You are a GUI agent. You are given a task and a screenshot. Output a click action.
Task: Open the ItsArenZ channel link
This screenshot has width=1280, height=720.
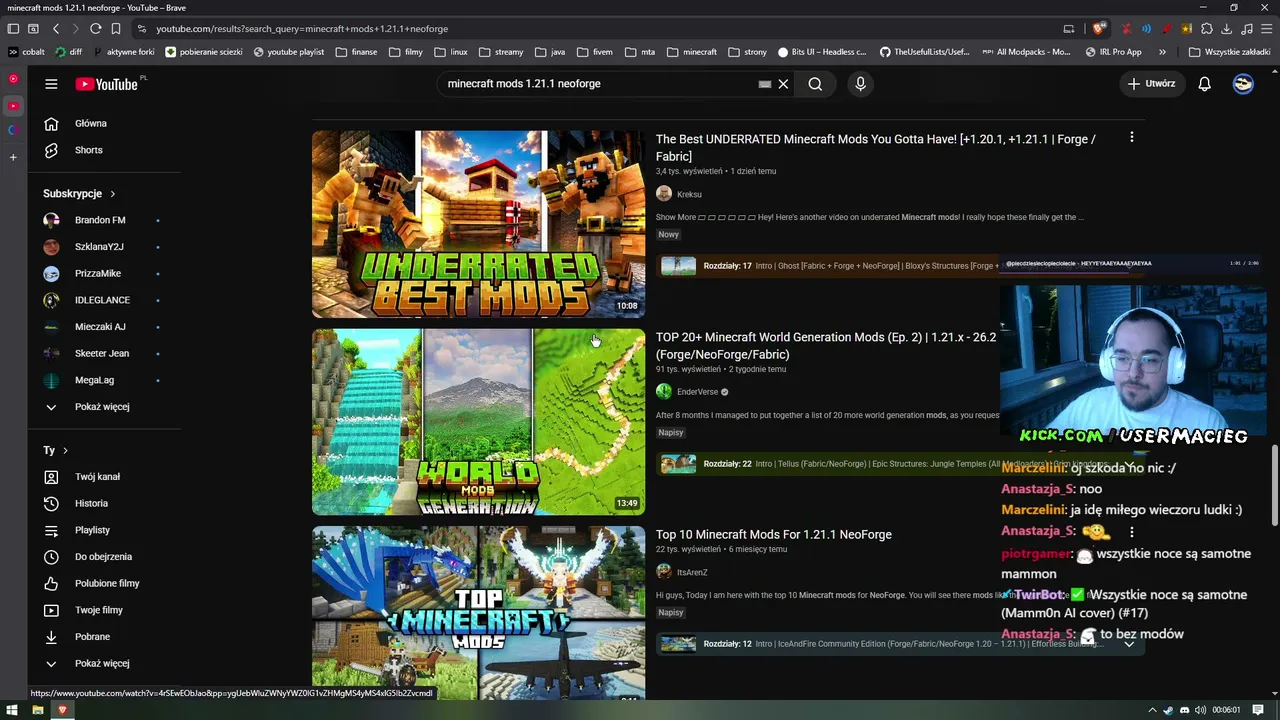(692, 572)
